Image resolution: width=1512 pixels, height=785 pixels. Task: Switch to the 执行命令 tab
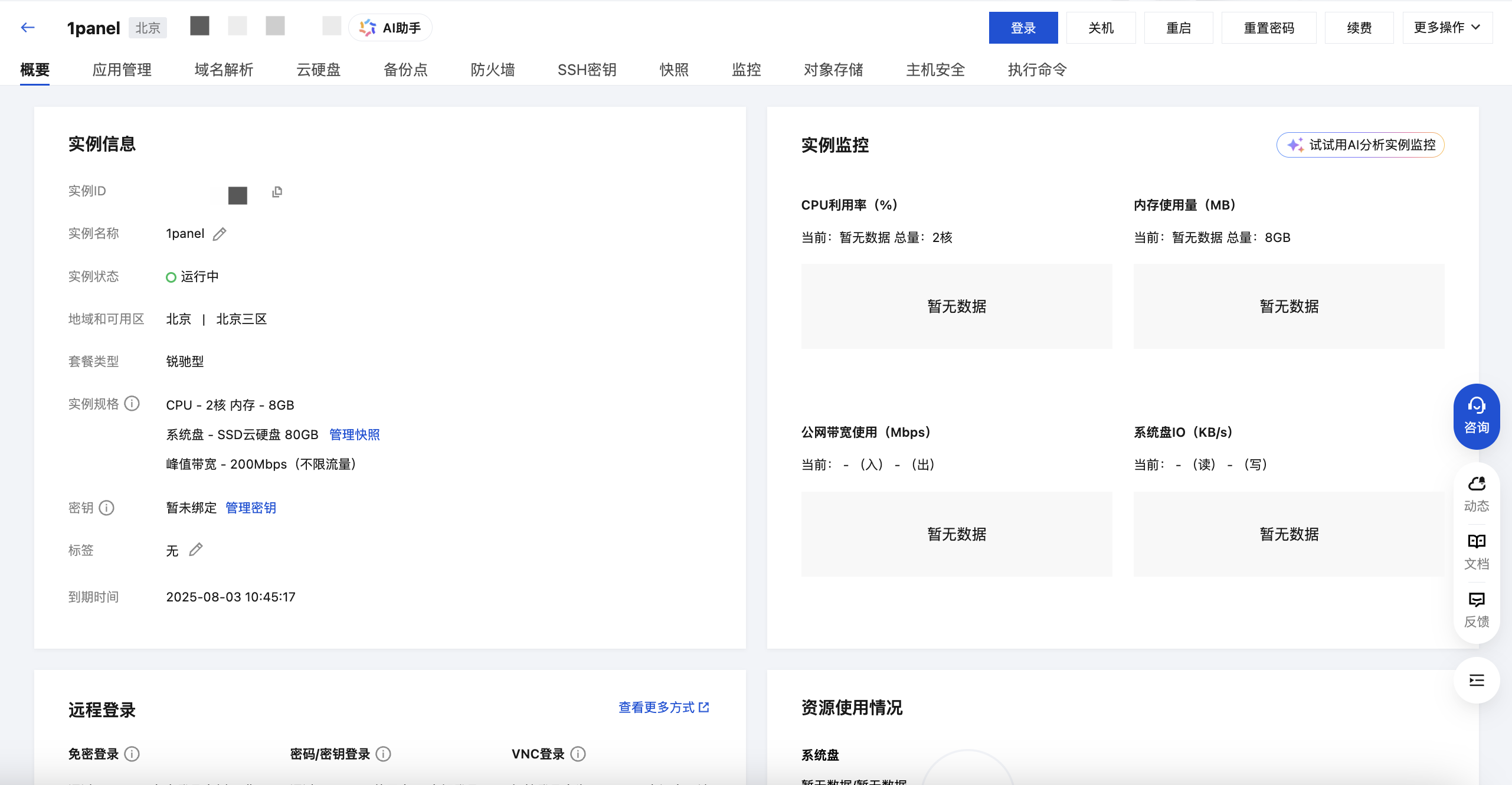click(1038, 70)
